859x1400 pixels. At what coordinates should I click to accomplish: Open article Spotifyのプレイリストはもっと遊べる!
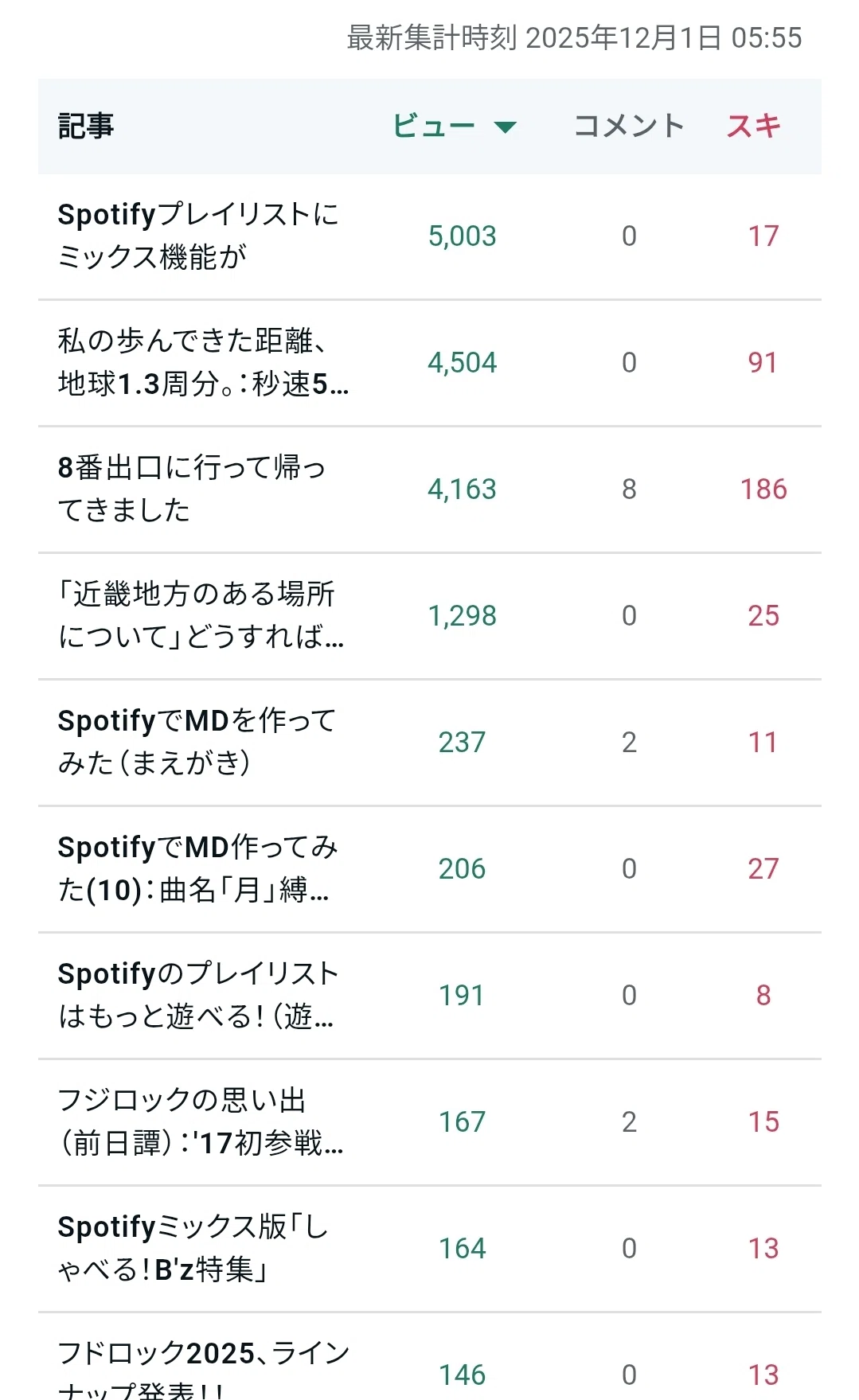pos(199,995)
